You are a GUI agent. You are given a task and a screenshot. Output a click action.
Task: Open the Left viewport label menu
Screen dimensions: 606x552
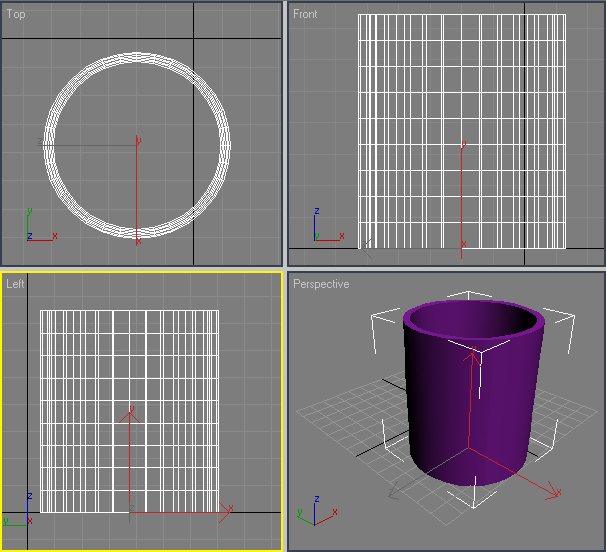pos(15,284)
